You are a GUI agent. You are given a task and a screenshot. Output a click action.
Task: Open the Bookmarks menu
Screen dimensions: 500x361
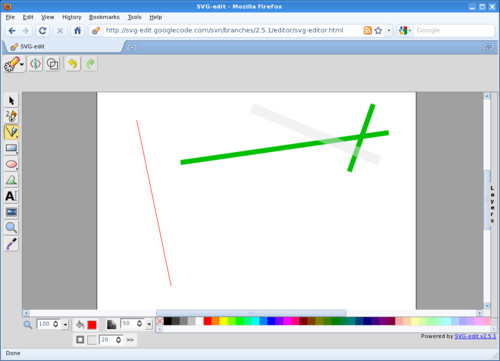point(104,17)
